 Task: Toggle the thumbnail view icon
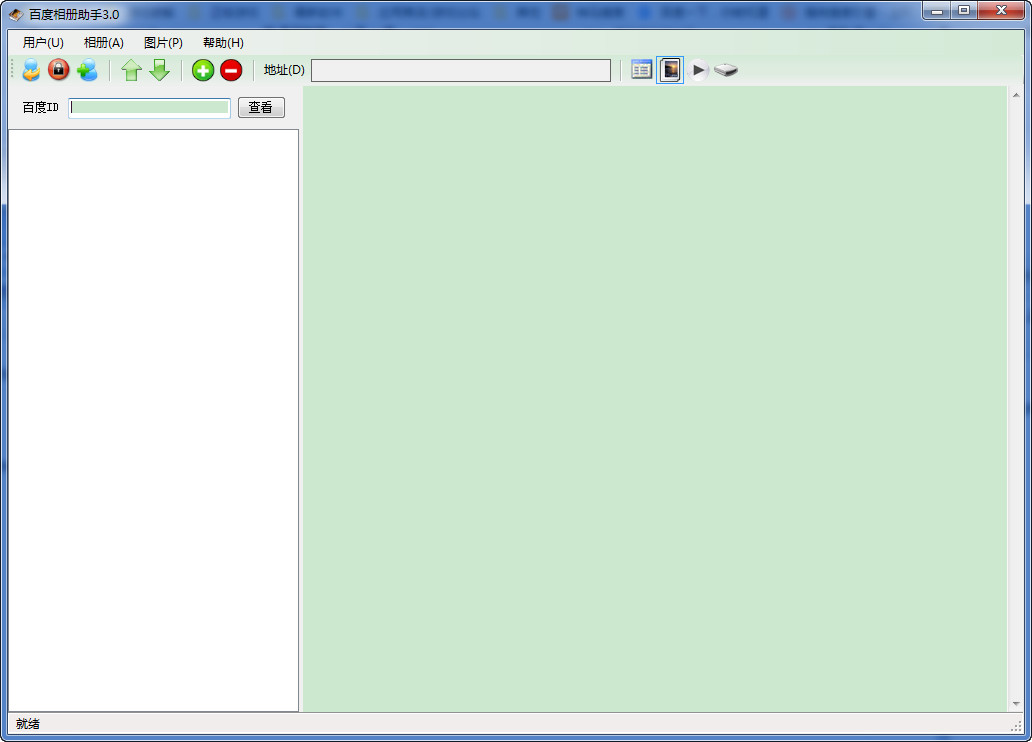click(x=670, y=70)
